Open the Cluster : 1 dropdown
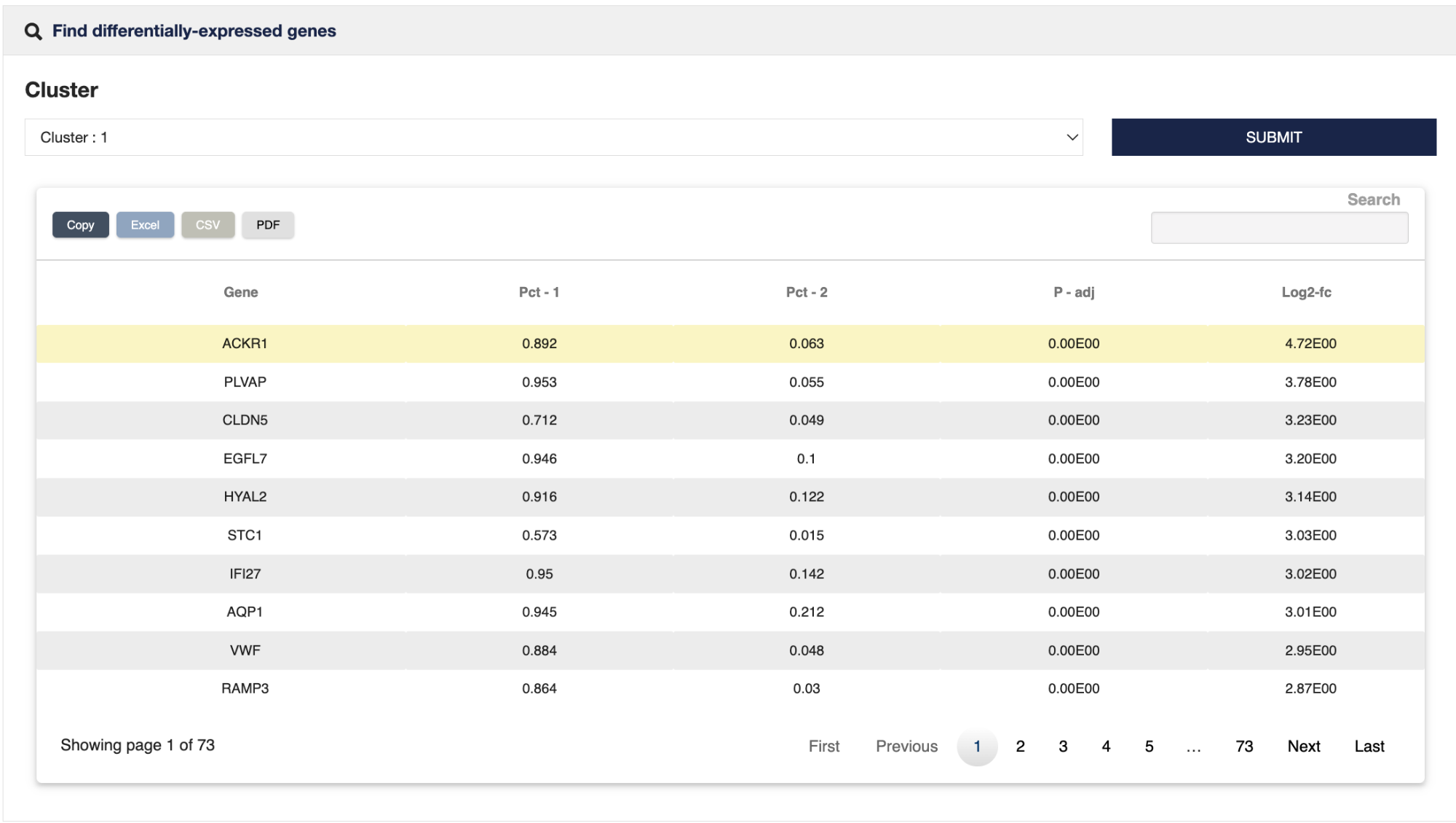1456x823 pixels. 554,137
